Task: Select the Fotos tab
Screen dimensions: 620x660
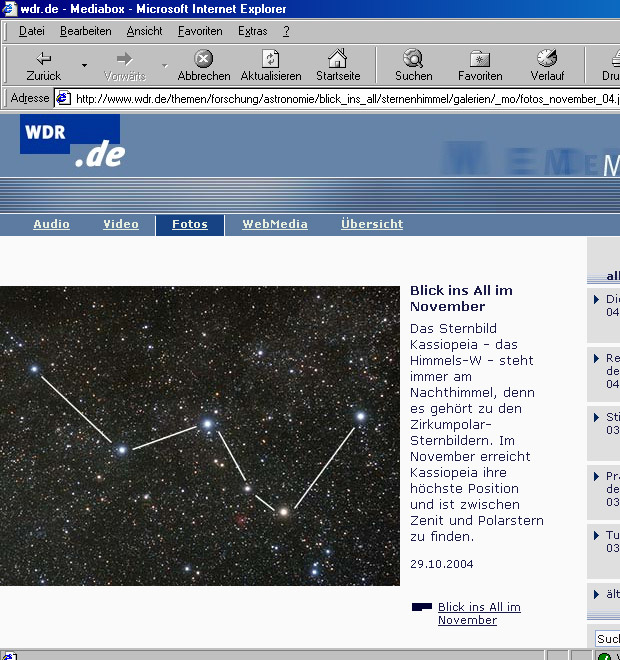Action: 190,225
